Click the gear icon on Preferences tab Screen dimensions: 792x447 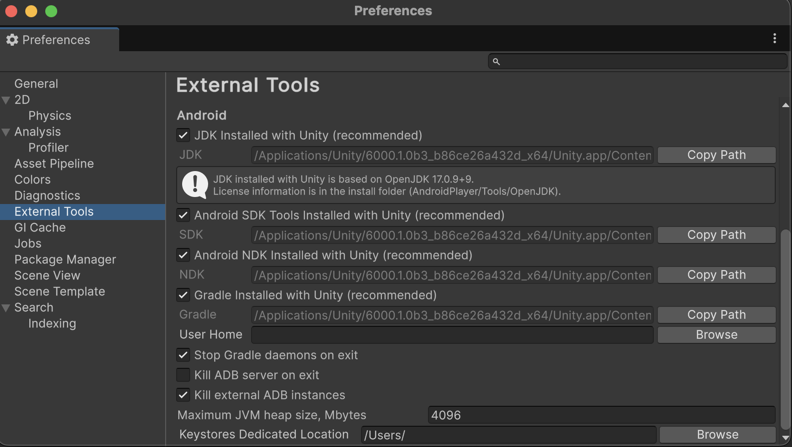coord(12,40)
